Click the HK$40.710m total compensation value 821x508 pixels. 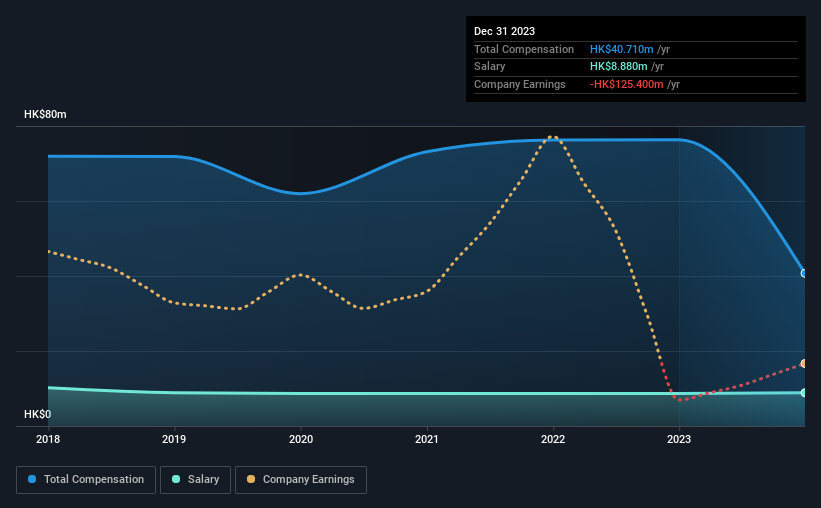tap(622, 49)
